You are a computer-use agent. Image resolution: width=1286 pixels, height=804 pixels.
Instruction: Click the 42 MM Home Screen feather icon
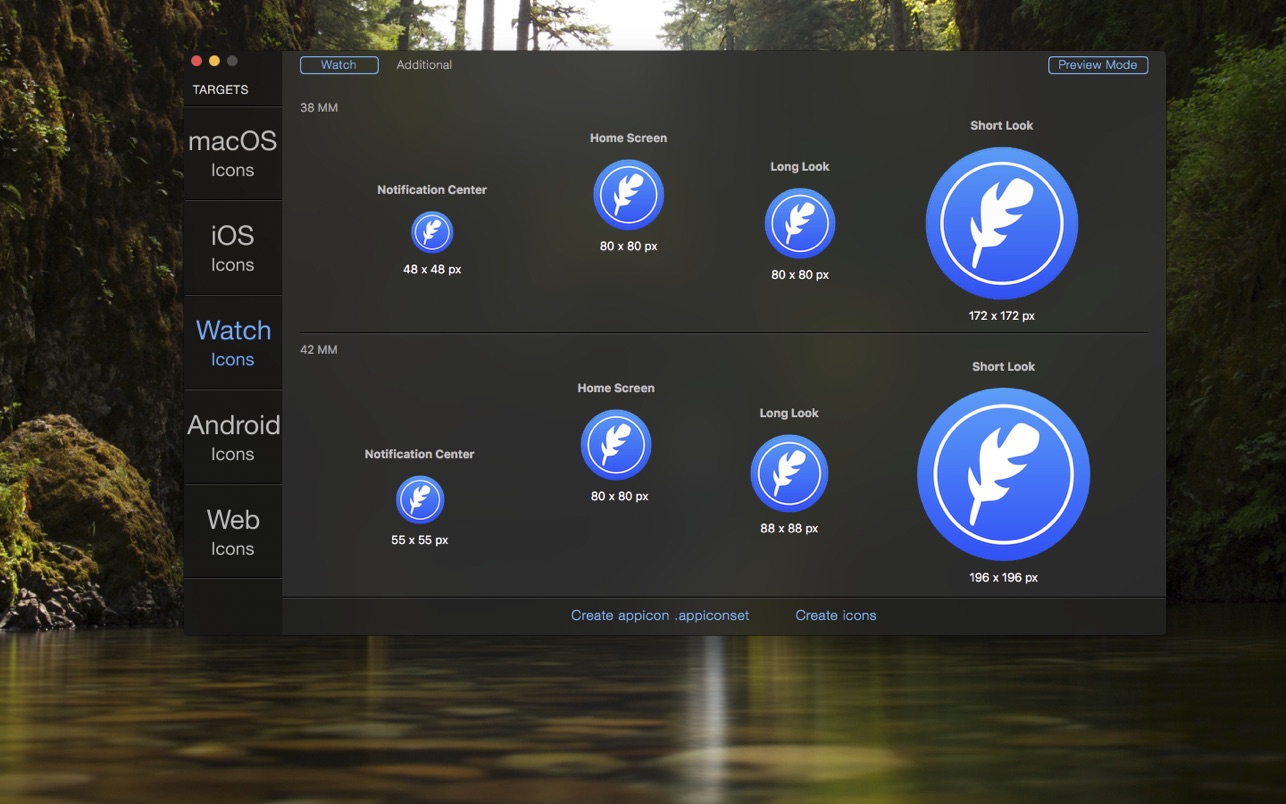[616, 445]
